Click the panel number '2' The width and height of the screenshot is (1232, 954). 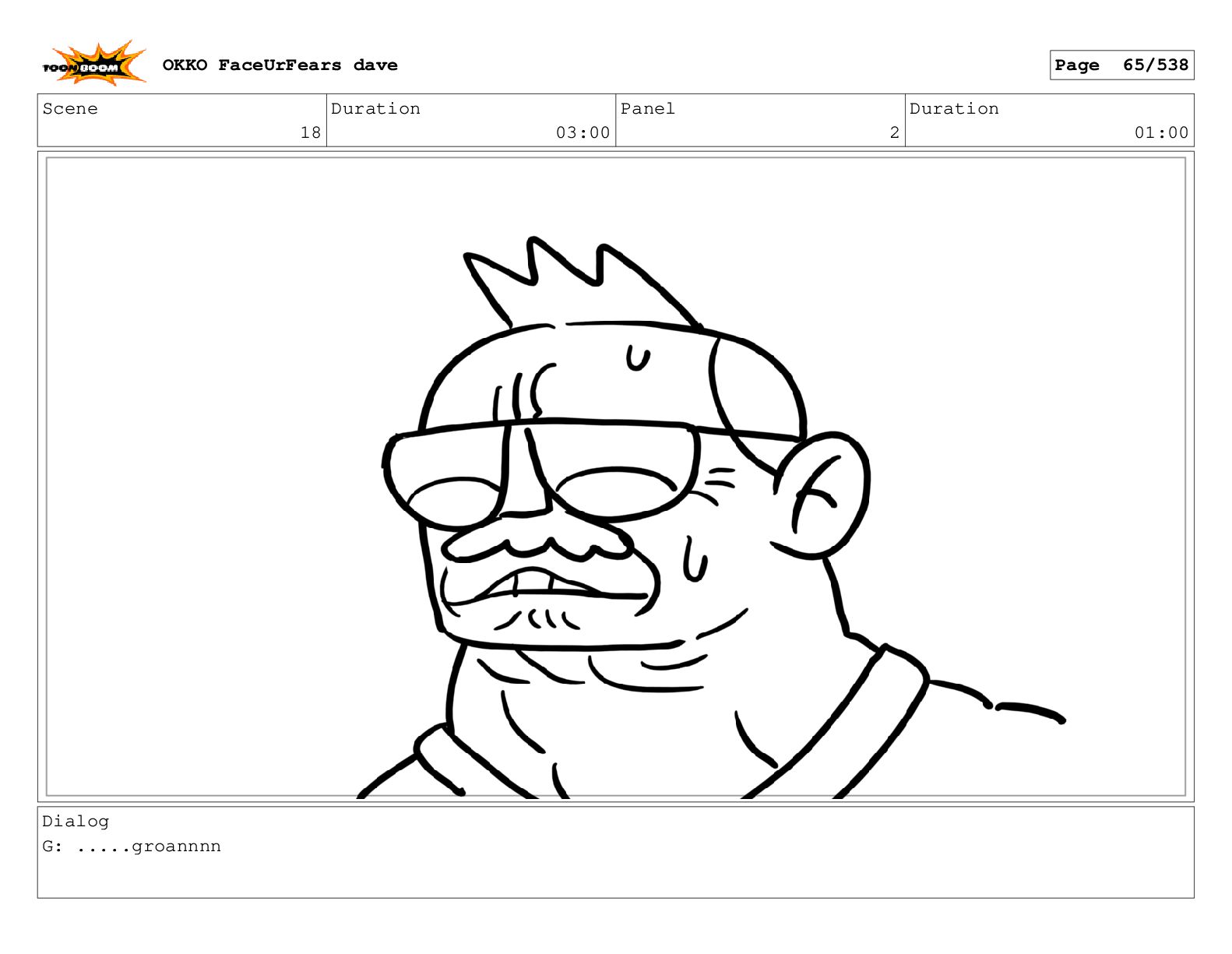pyautogui.click(x=895, y=132)
